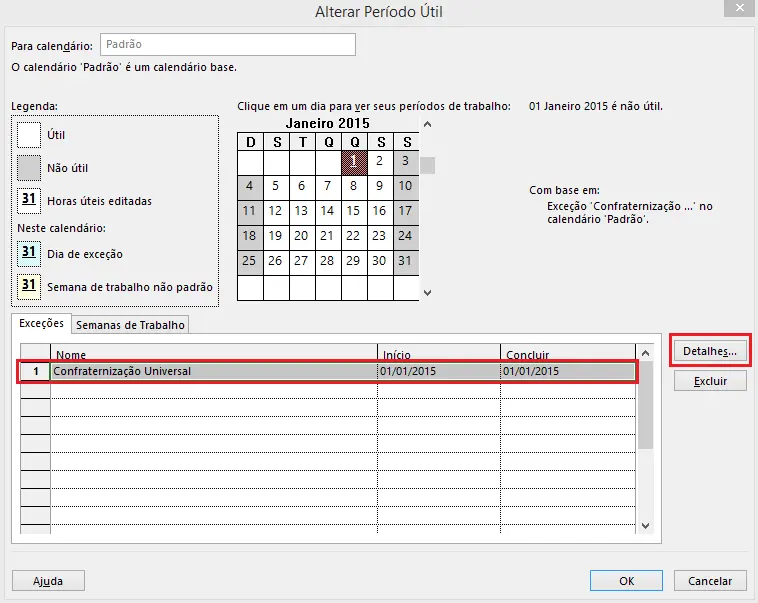The image size is (758, 603).
Task: Click the Cancelar button
Action: click(x=710, y=580)
